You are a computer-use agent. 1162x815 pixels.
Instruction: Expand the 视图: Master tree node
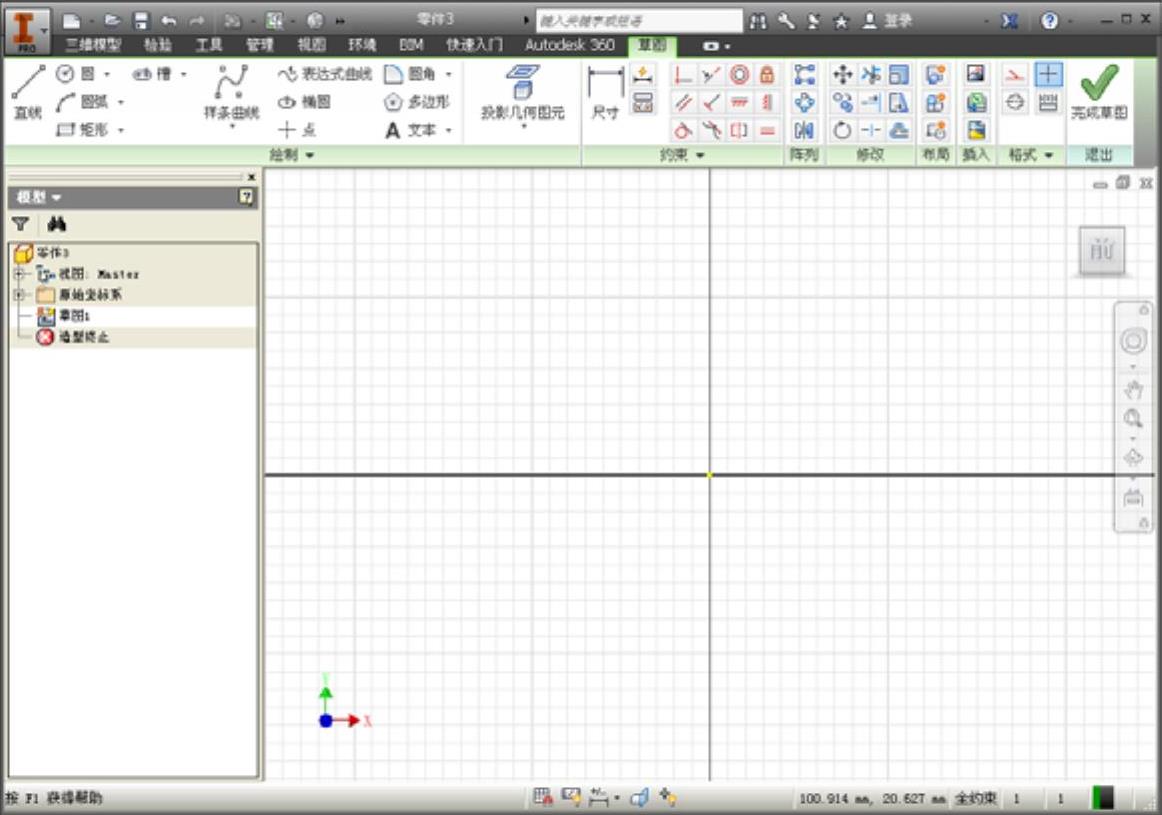(19, 274)
